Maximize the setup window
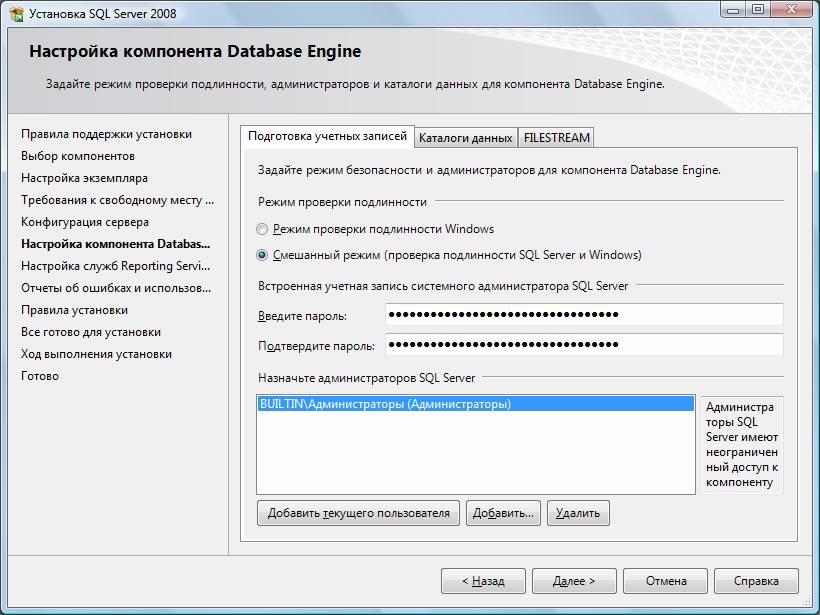The image size is (820, 615). 758,10
